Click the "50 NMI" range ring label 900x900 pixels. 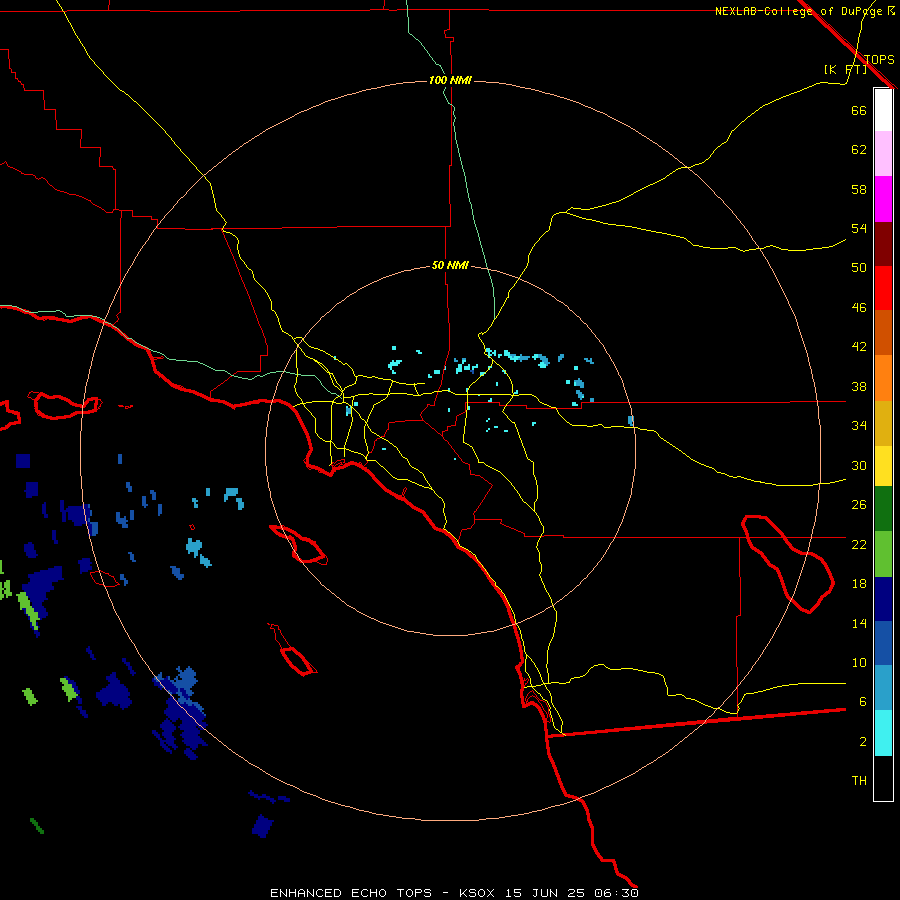tap(450, 265)
